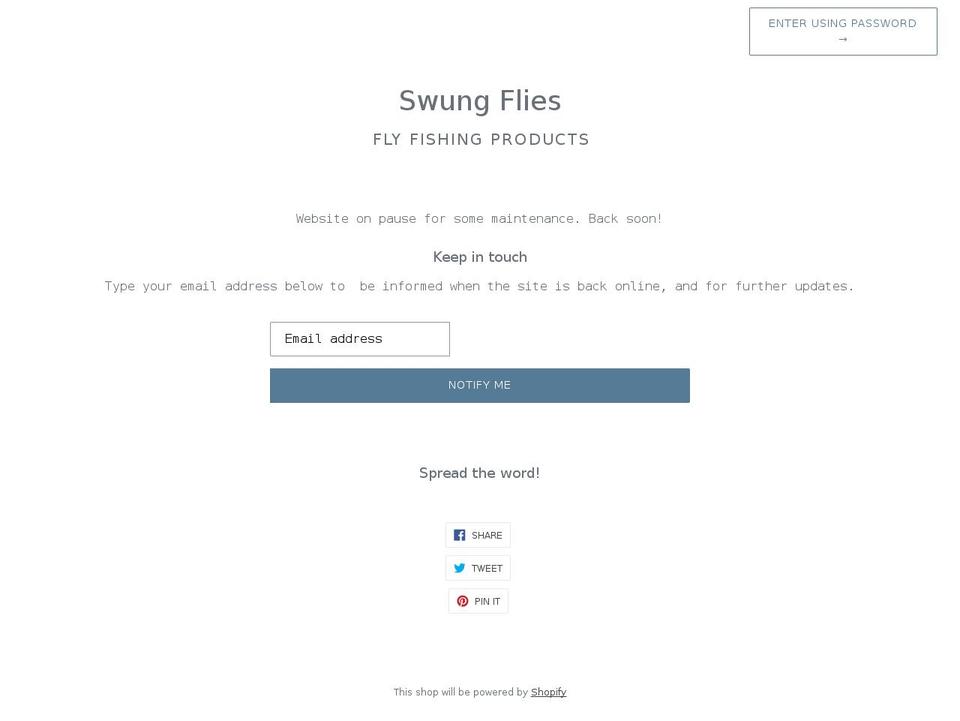Viewport: 960px width, 721px height.
Task: Click the Pinterest icon
Action: coord(461,600)
